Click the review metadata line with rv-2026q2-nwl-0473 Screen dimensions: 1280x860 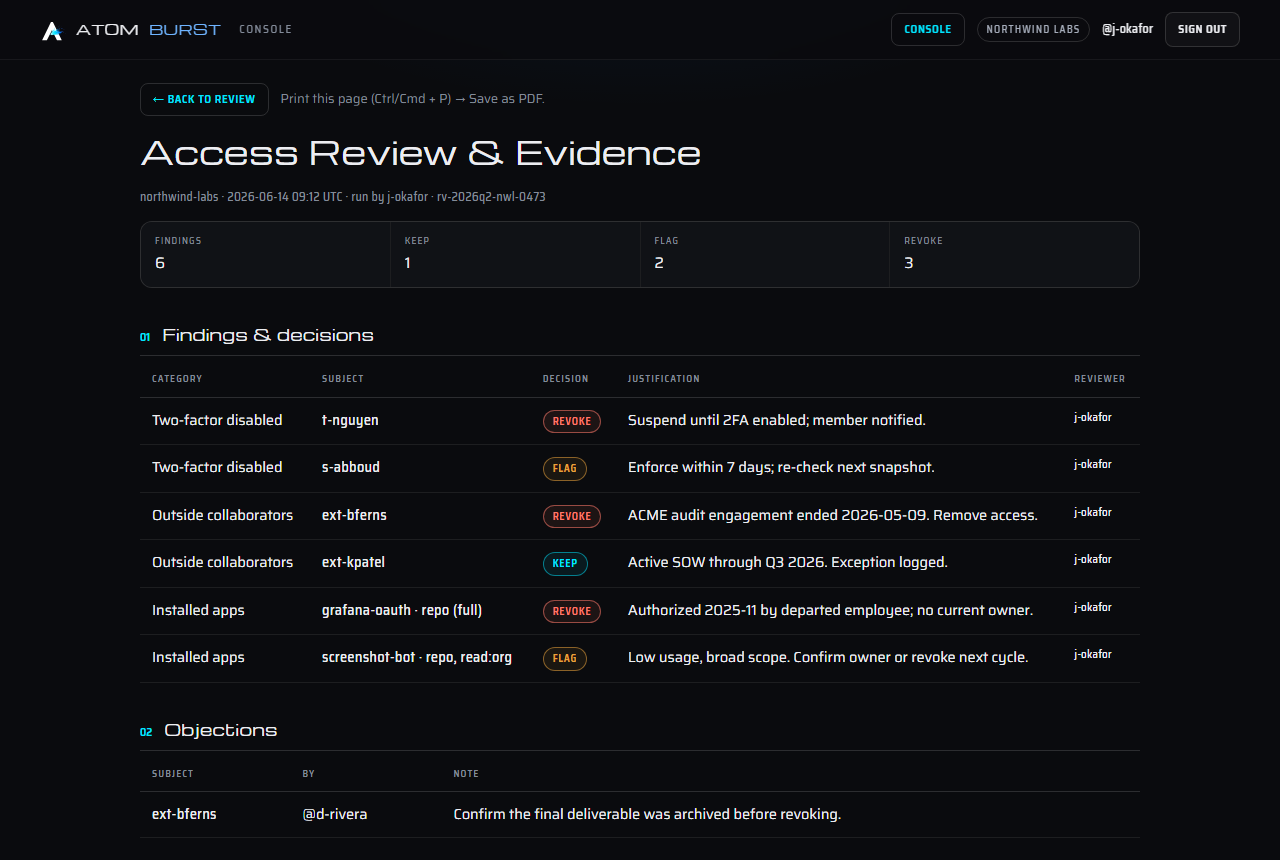343,197
